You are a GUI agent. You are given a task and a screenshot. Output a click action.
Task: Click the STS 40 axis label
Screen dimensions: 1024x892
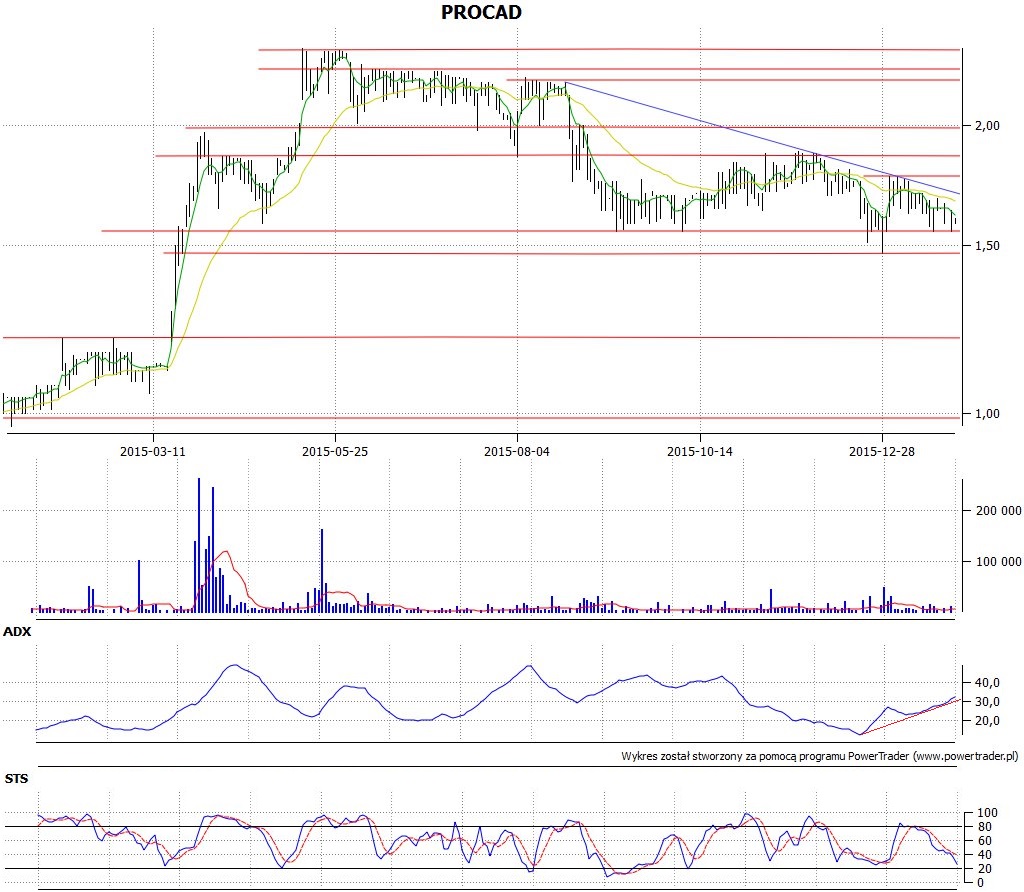[x=985, y=855]
